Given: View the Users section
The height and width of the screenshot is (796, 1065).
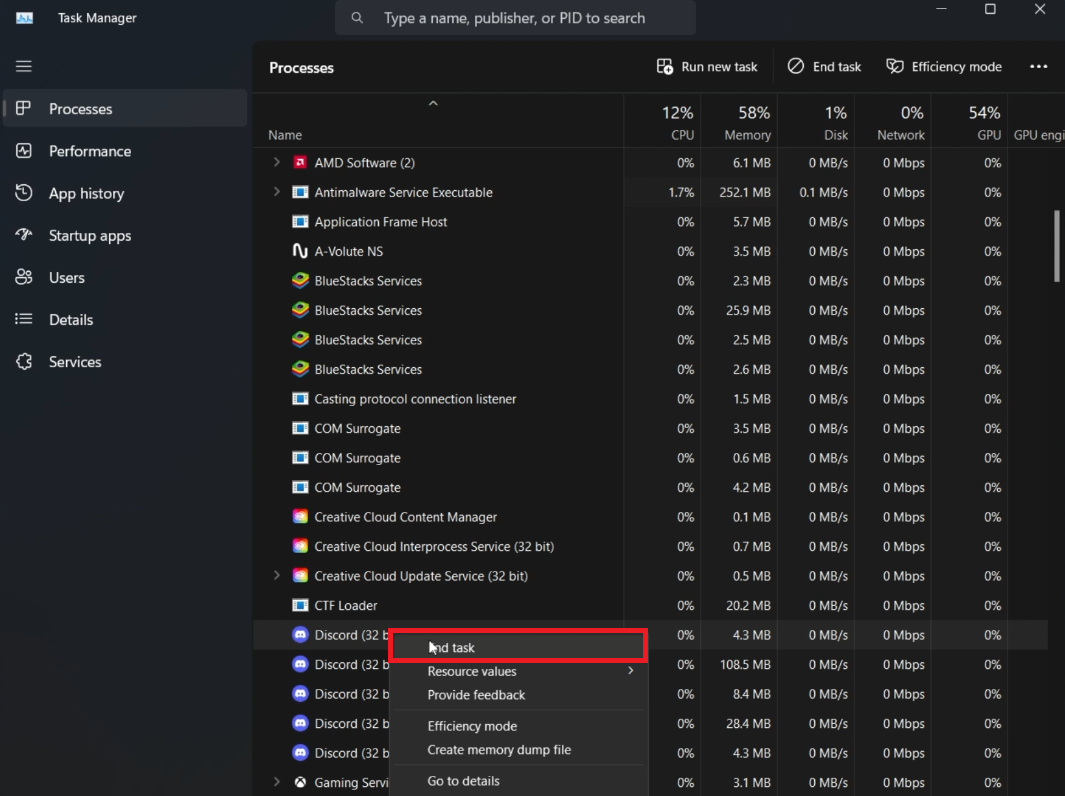Looking at the screenshot, I should coord(67,277).
